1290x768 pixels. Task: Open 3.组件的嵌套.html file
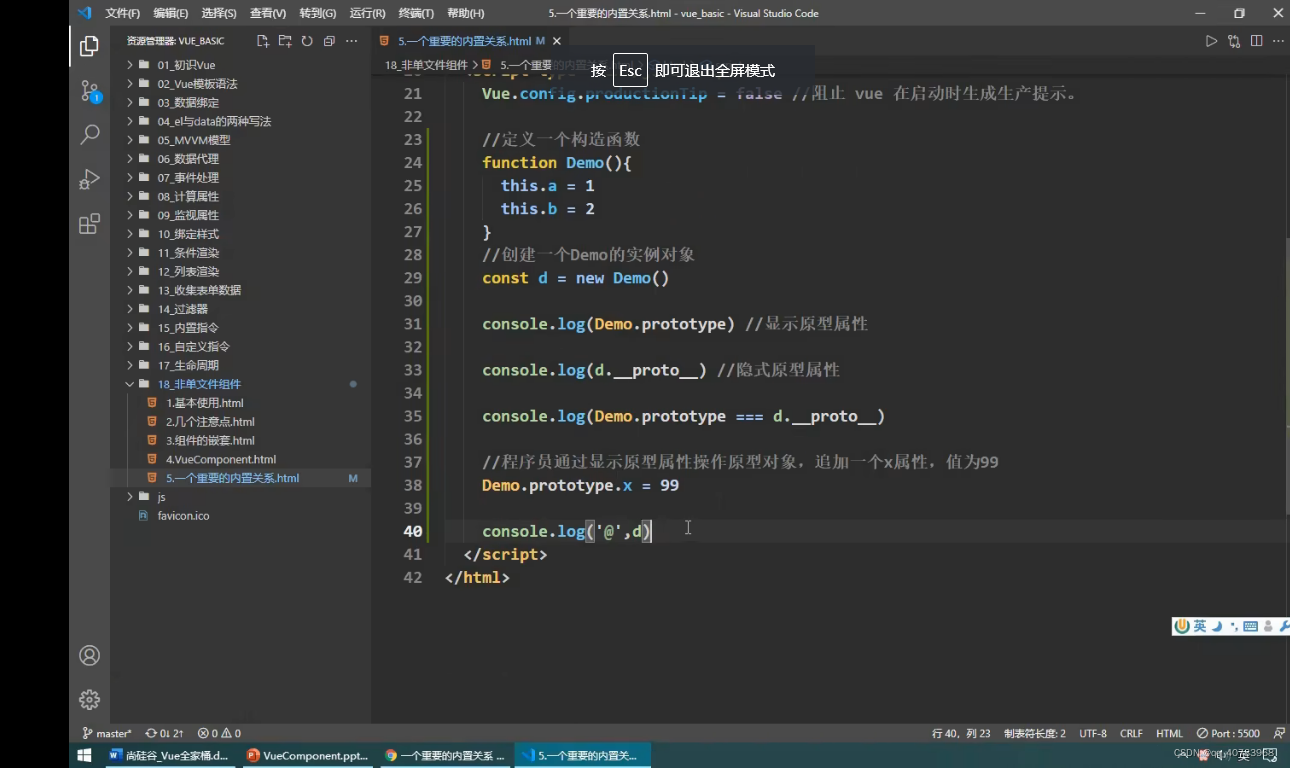[210, 441]
